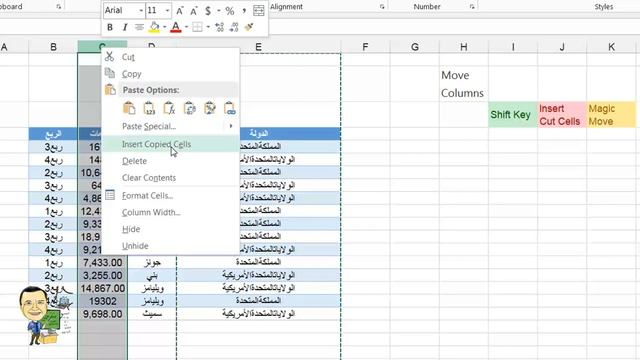This screenshot has height=360, width=640.
Task: Click the green Shift Key cell
Action: coord(513,115)
